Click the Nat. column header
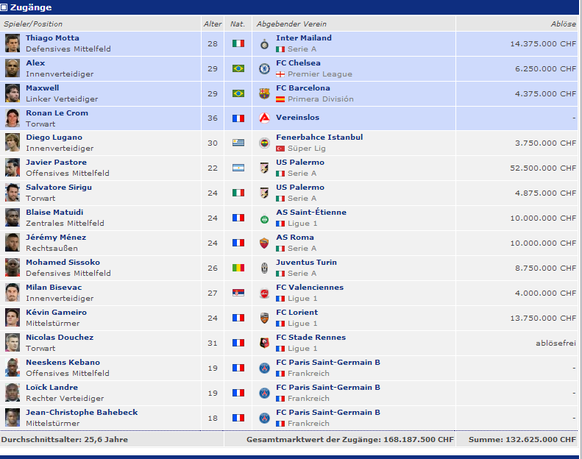Viewport: 582px width, 459px height. [x=238, y=24]
